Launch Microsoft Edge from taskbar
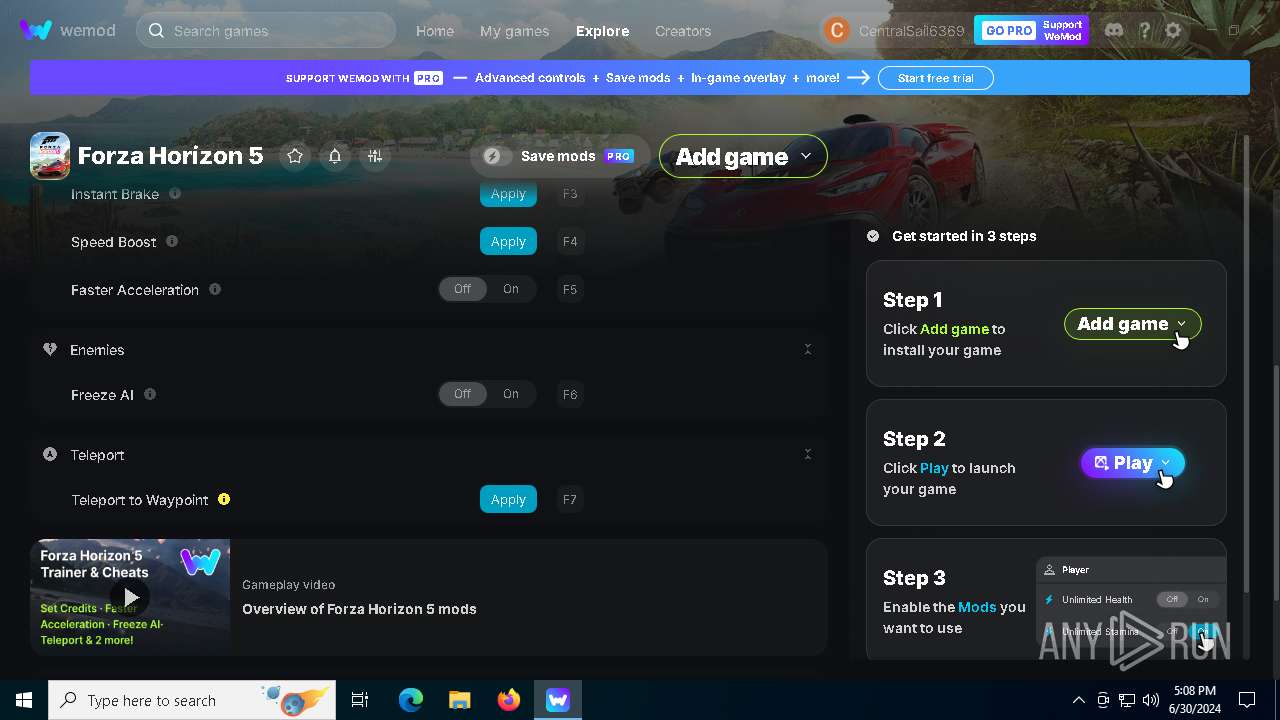The width and height of the screenshot is (1280, 720). [411, 700]
